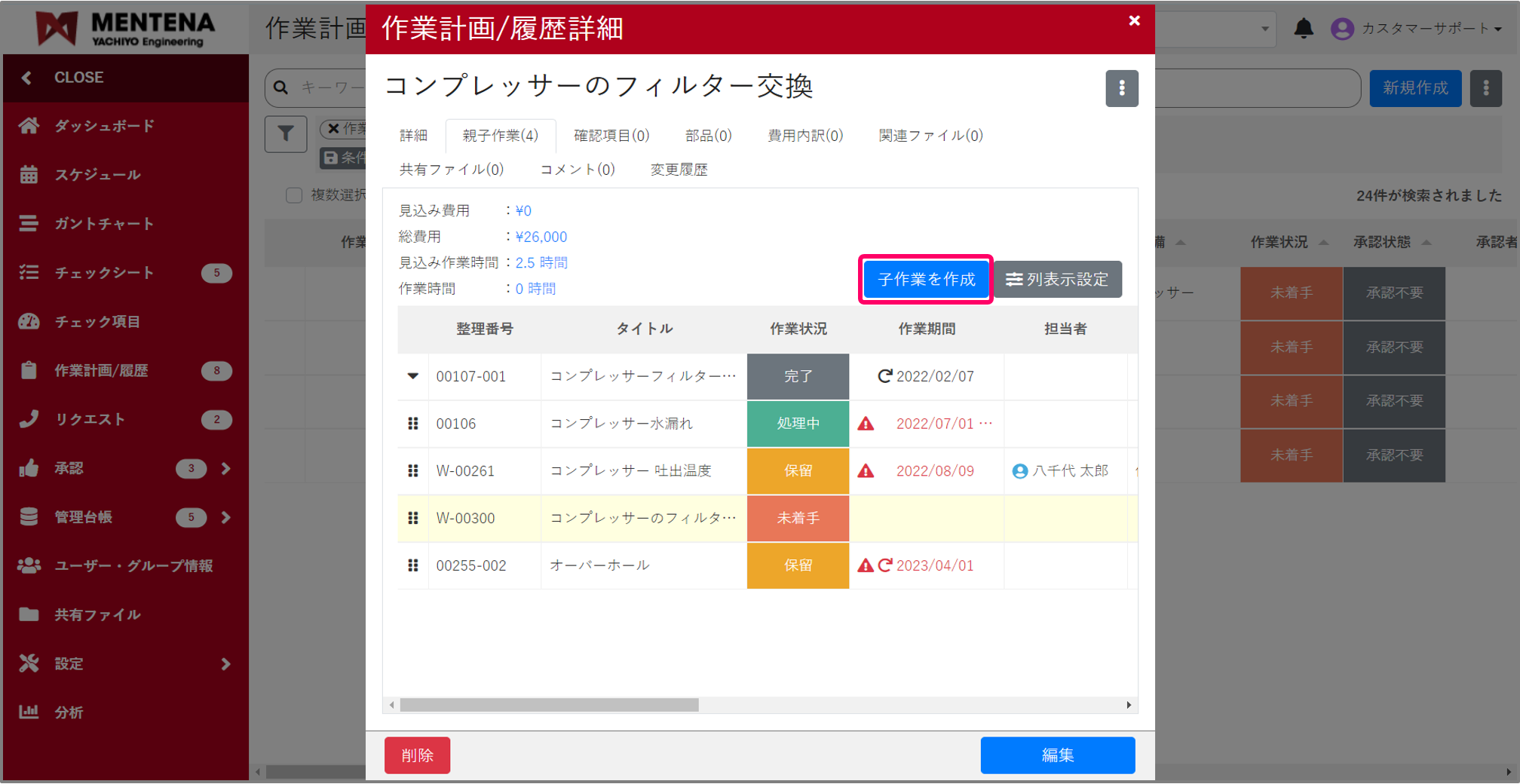This screenshot has width=1520, height=784.
Task: Open the ¥26,000 total cost link
Action: pyautogui.click(x=541, y=236)
